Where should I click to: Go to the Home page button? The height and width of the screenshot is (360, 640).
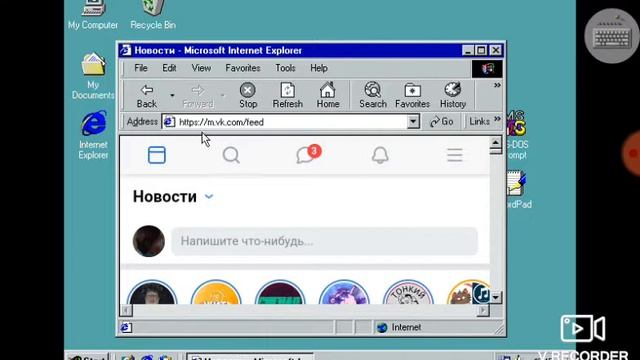click(x=328, y=96)
